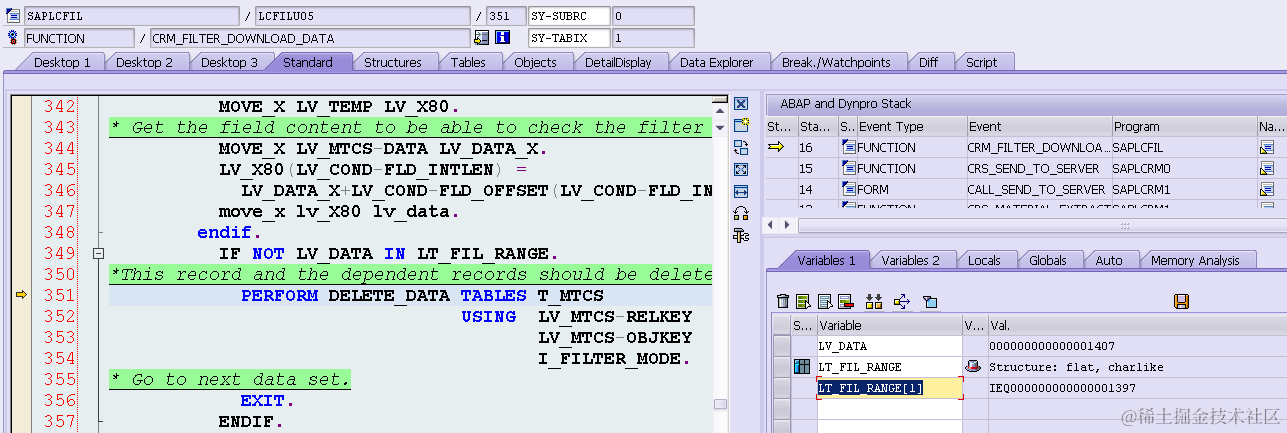The width and height of the screenshot is (1287, 433).
Task: Click the stack panel scroll-left arrow
Action: tap(770, 225)
